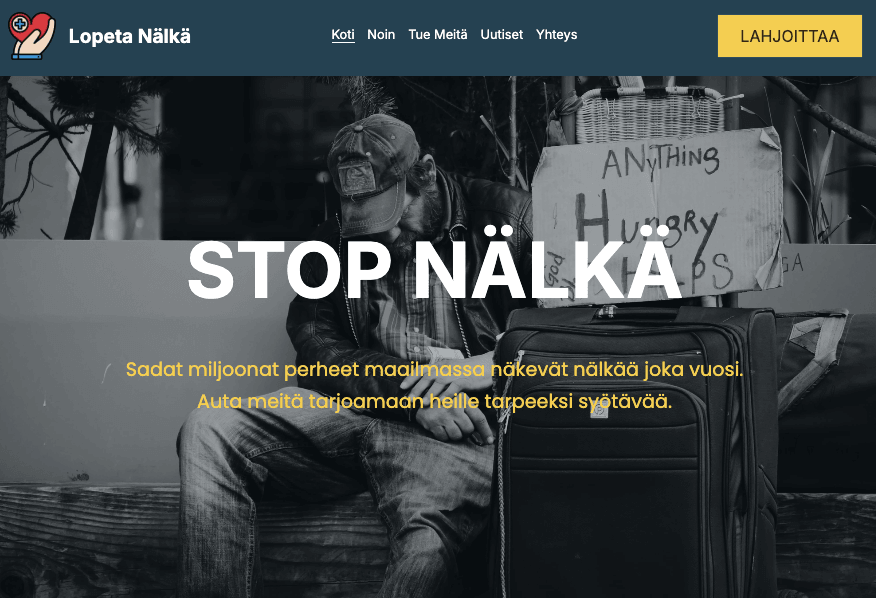Click the word NÄLKÄ in the headline

tap(548, 264)
